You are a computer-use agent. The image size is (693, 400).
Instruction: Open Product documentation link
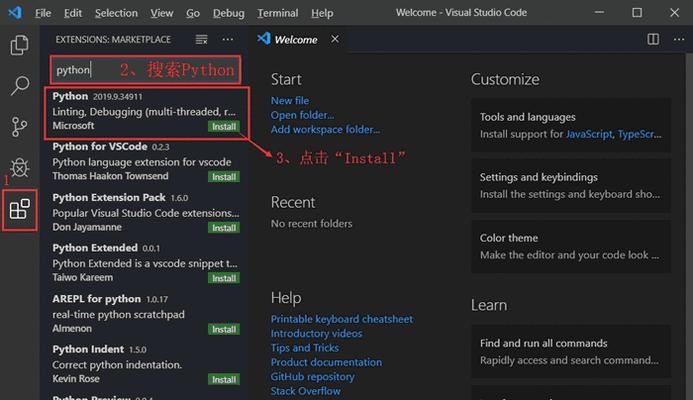pos(326,362)
